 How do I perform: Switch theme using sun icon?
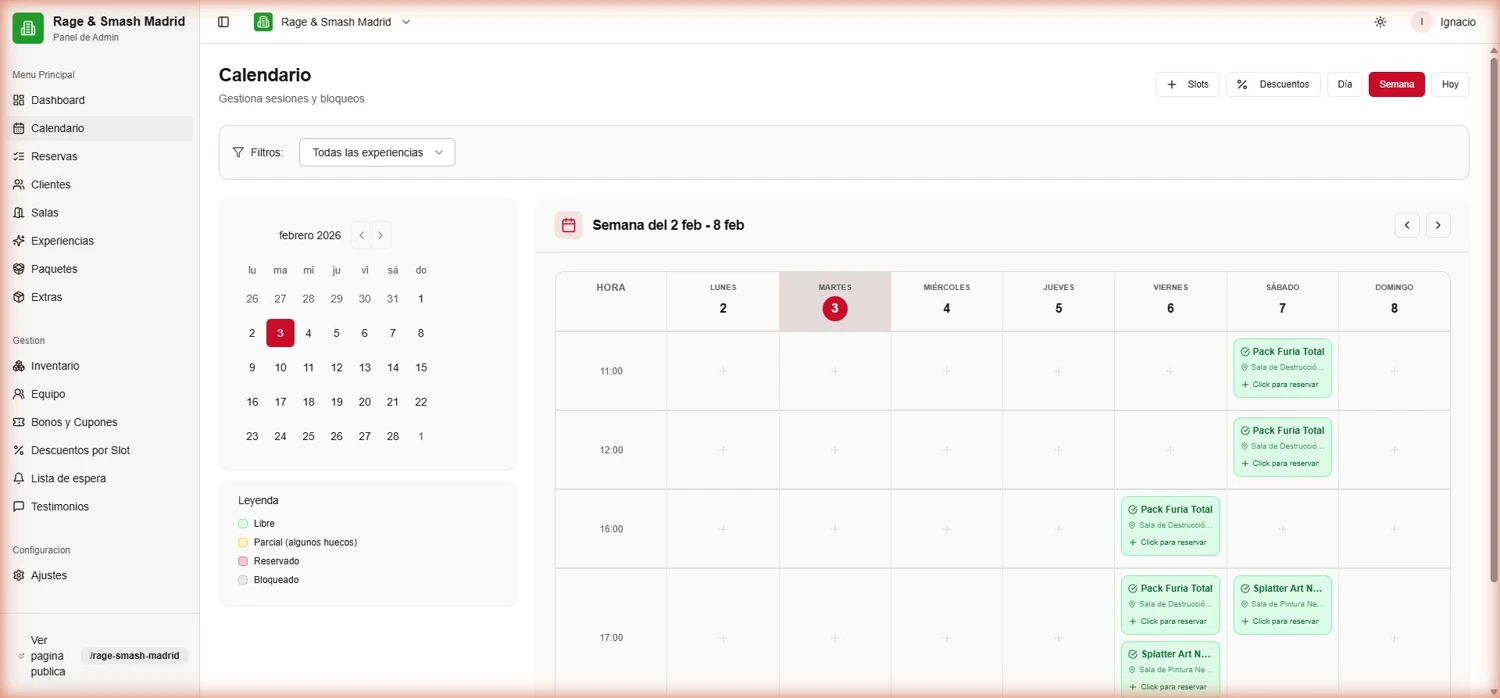click(x=1380, y=22)
